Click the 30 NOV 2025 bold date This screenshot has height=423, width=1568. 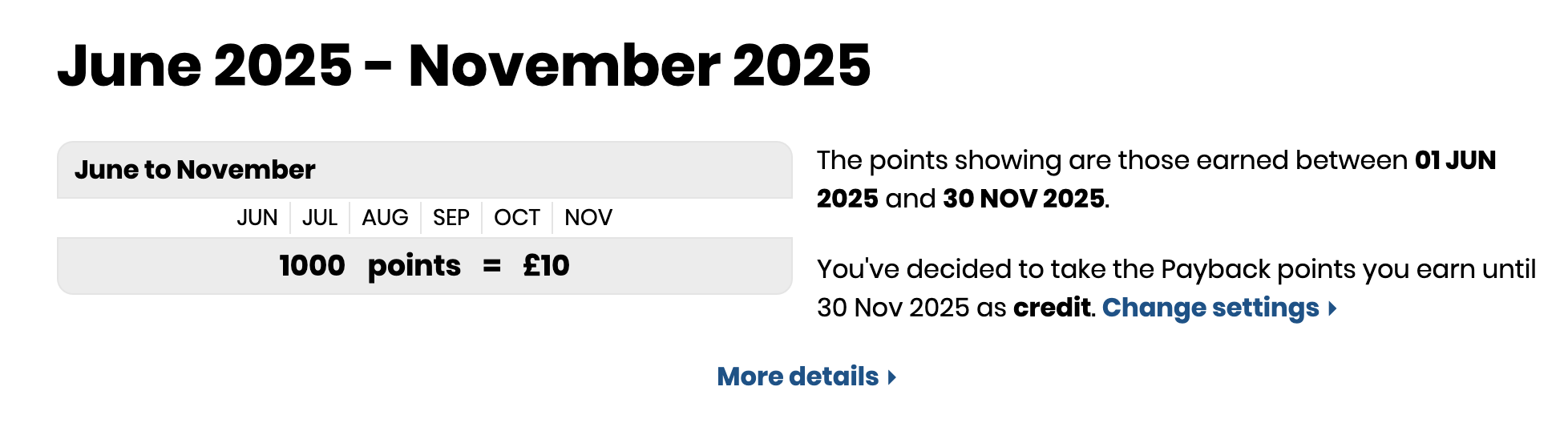click(x=1024, y=199)
